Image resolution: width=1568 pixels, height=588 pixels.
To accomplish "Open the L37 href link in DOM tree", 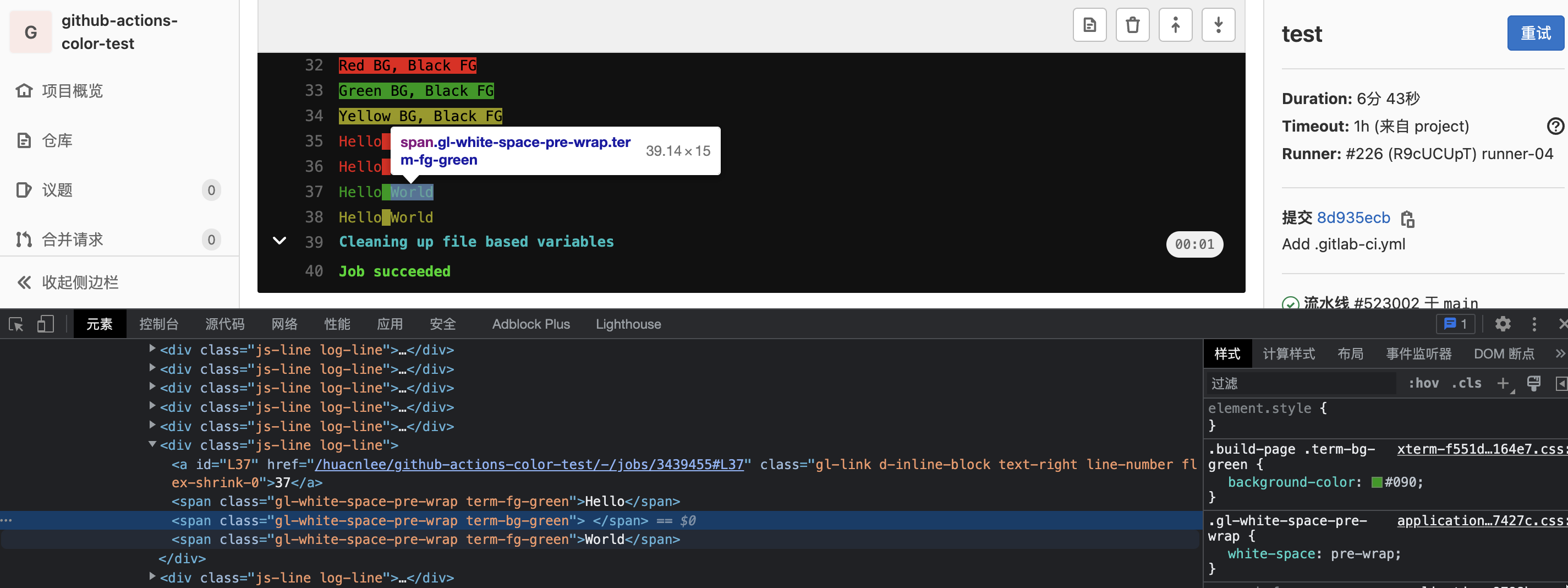I will [x=529, y=464].
